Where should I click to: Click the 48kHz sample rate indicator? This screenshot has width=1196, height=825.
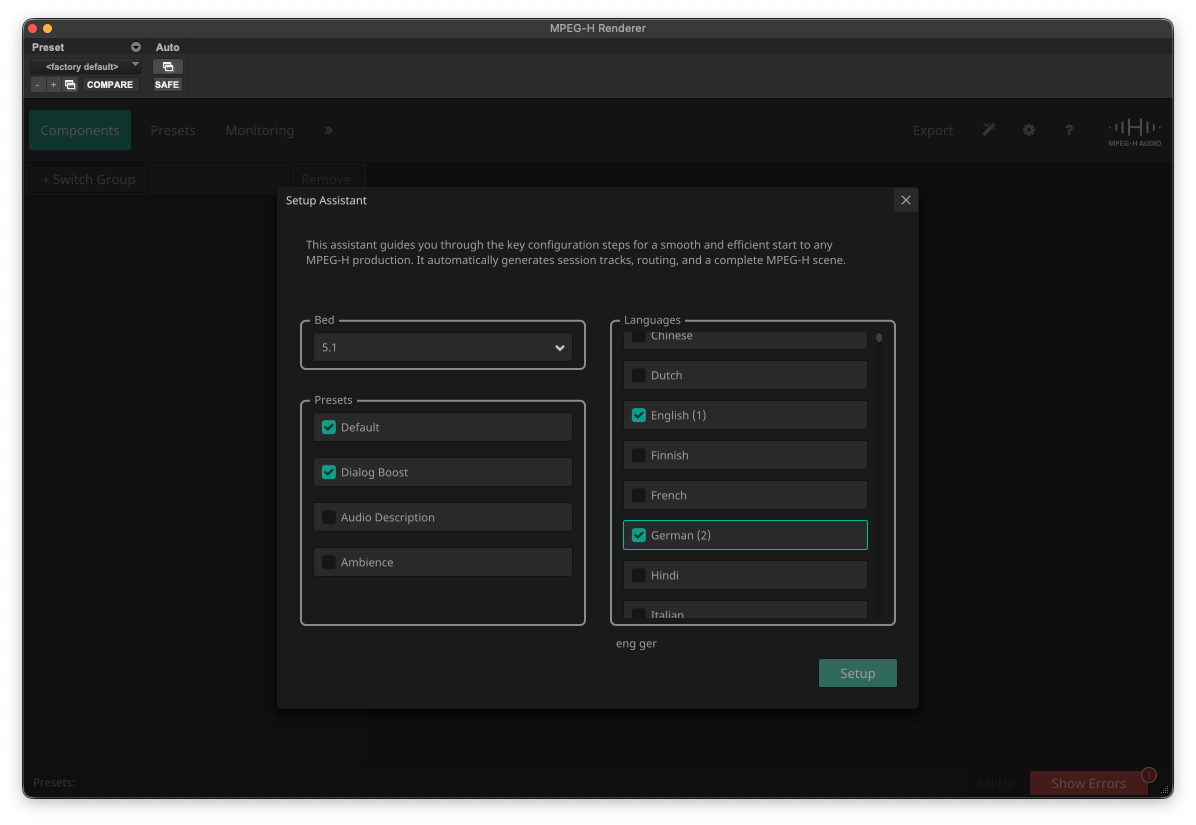(995, 784)
